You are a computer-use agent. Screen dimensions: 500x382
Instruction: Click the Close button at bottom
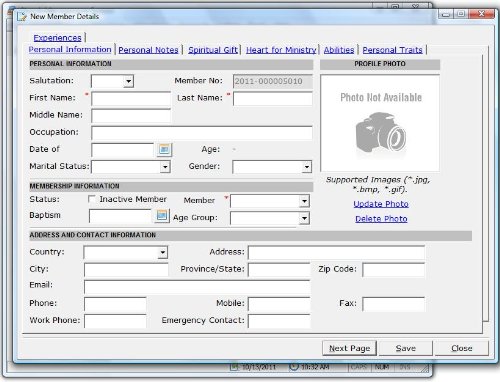pyautogui.click(x=462, y=348)
